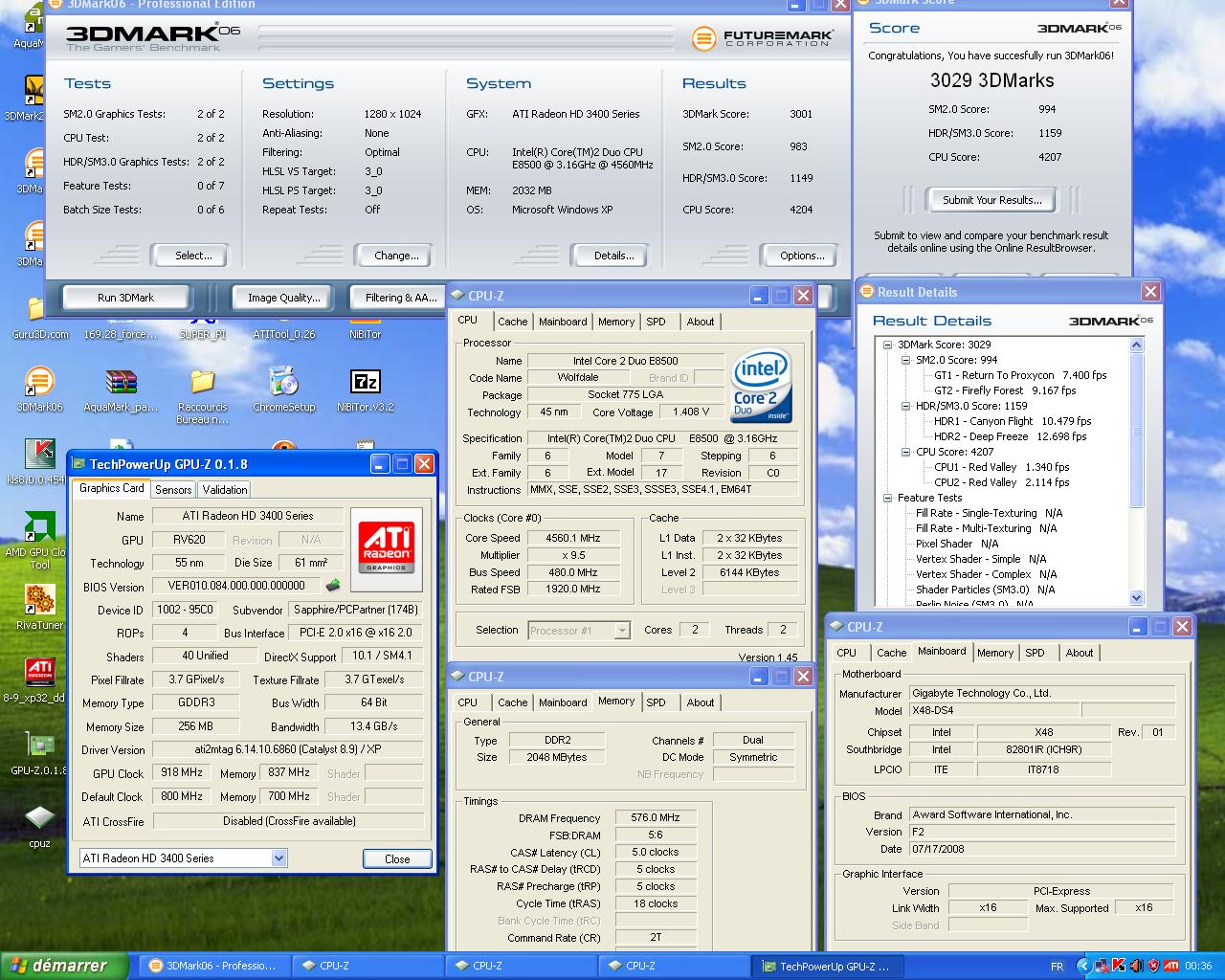Screen dimensions: 1225x980
Task: Open the Memory tab in the CPU-Z motherboard window
Action: 995,653
